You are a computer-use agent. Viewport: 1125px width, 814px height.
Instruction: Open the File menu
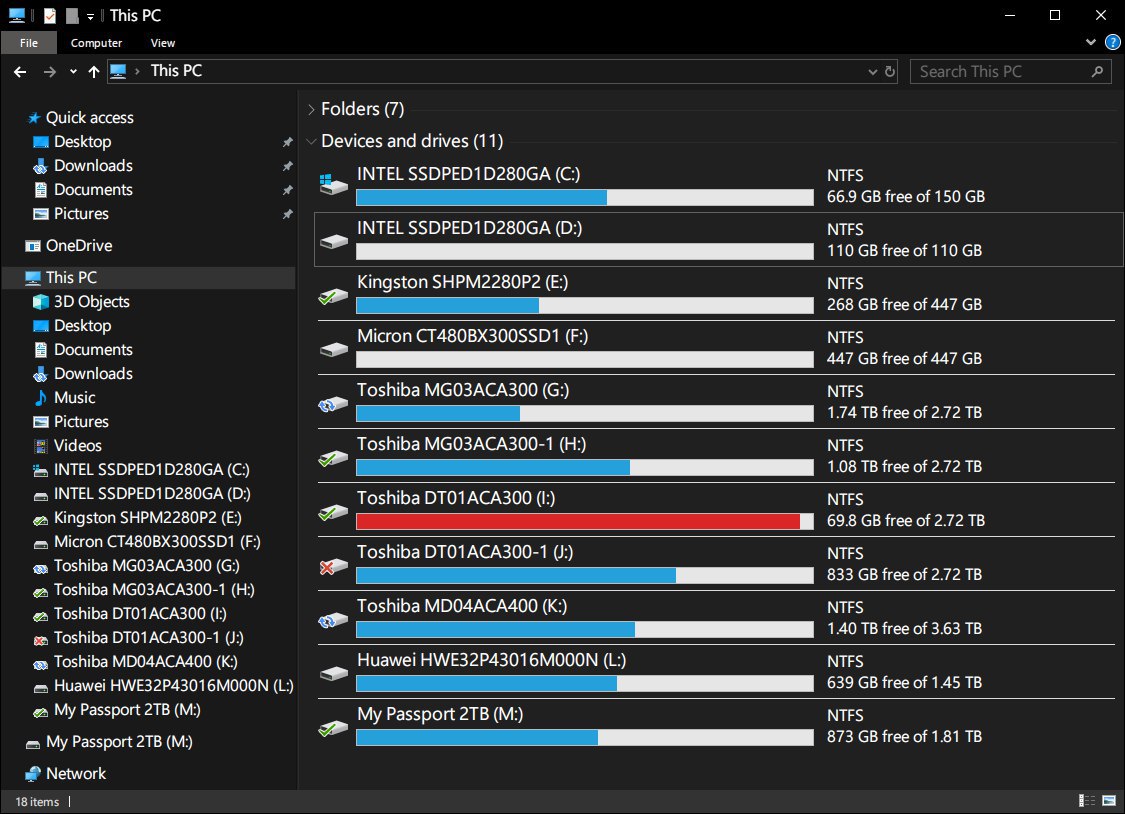coord(29,43)
